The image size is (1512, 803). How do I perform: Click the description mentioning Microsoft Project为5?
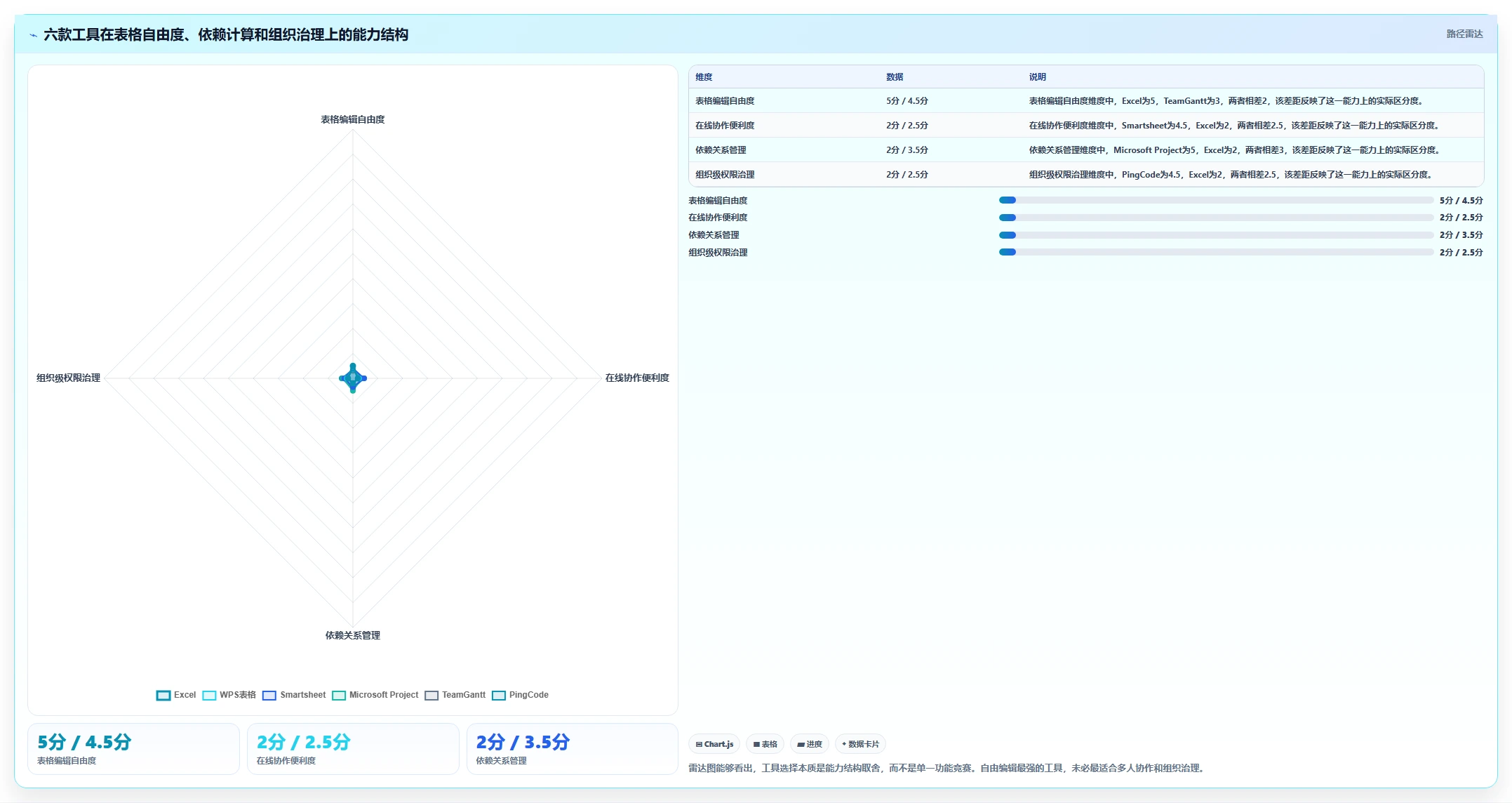1236,150
